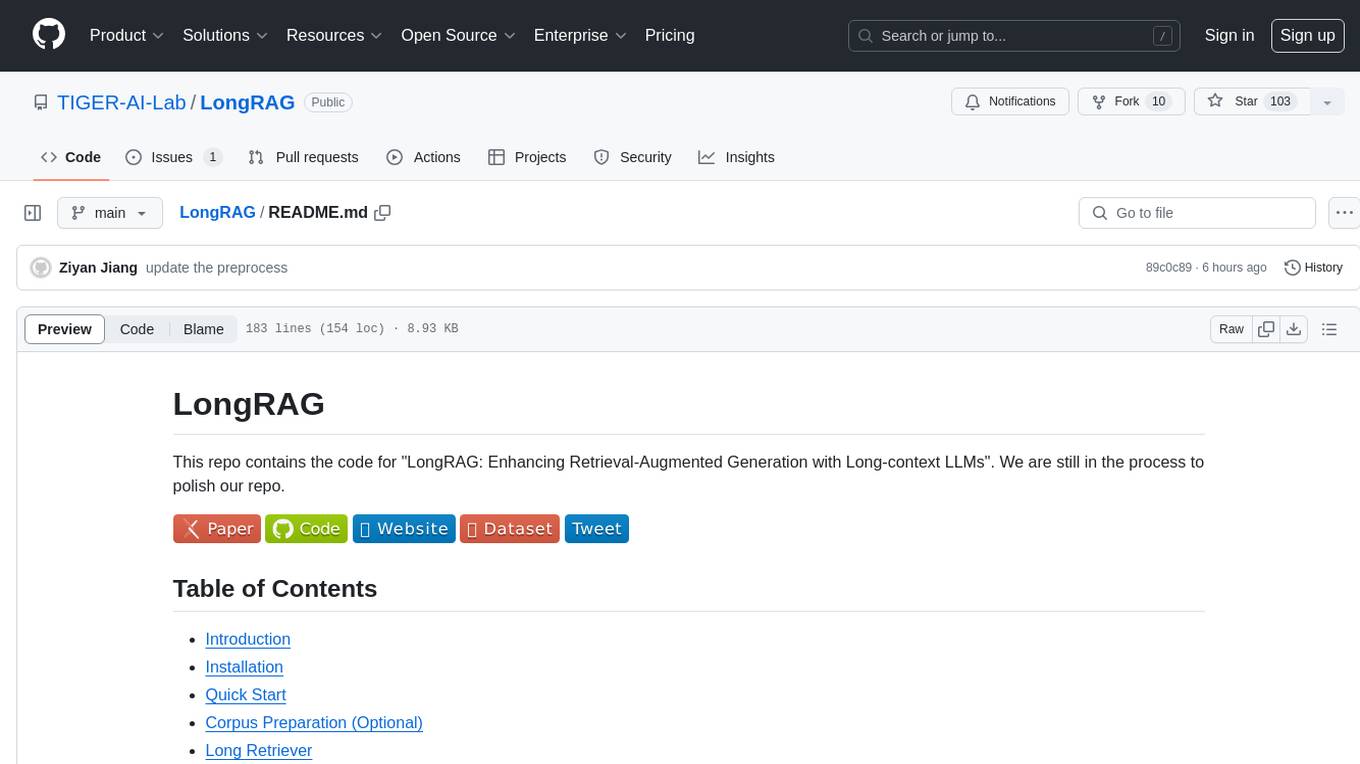Focus the Search or jump to field
The image size is (1360, 764).
tap(1014, 36)
